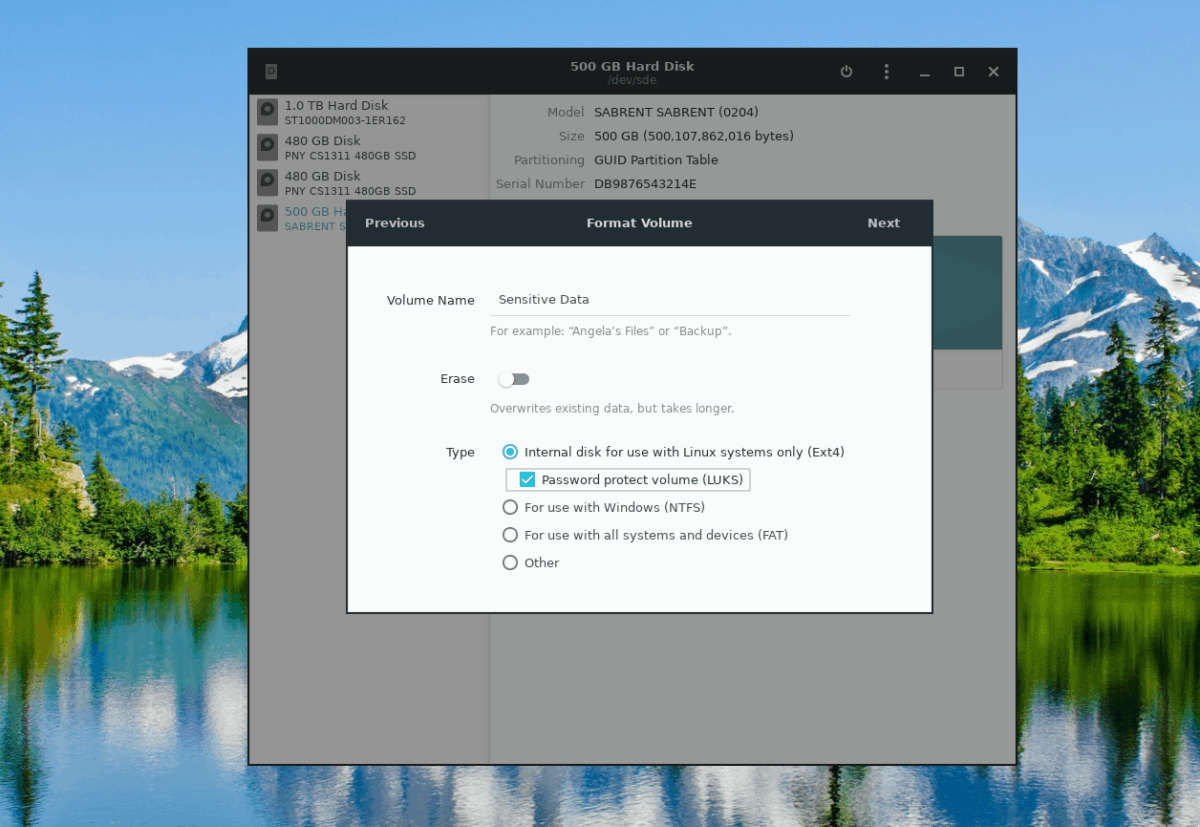Click the Next button in dialog
The width and height of the screenshot is (1200, 827).
click(883, 223)
